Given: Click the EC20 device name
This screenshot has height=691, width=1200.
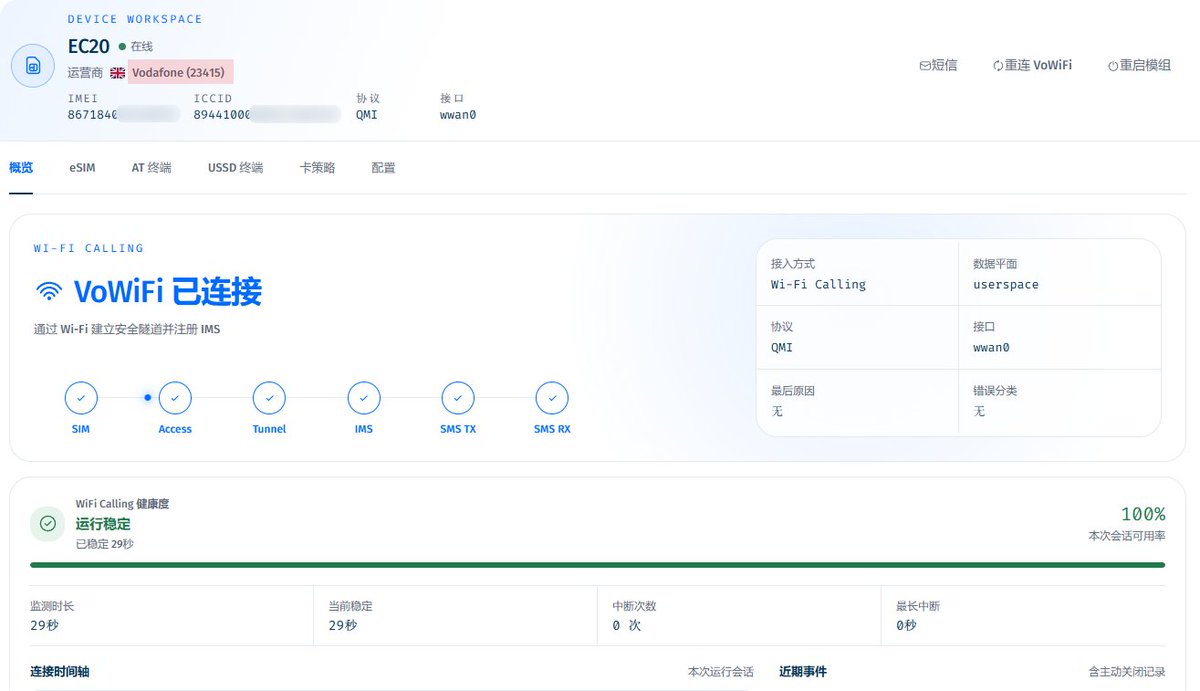Looking at the screenshot, I should [x=89, y=46].
